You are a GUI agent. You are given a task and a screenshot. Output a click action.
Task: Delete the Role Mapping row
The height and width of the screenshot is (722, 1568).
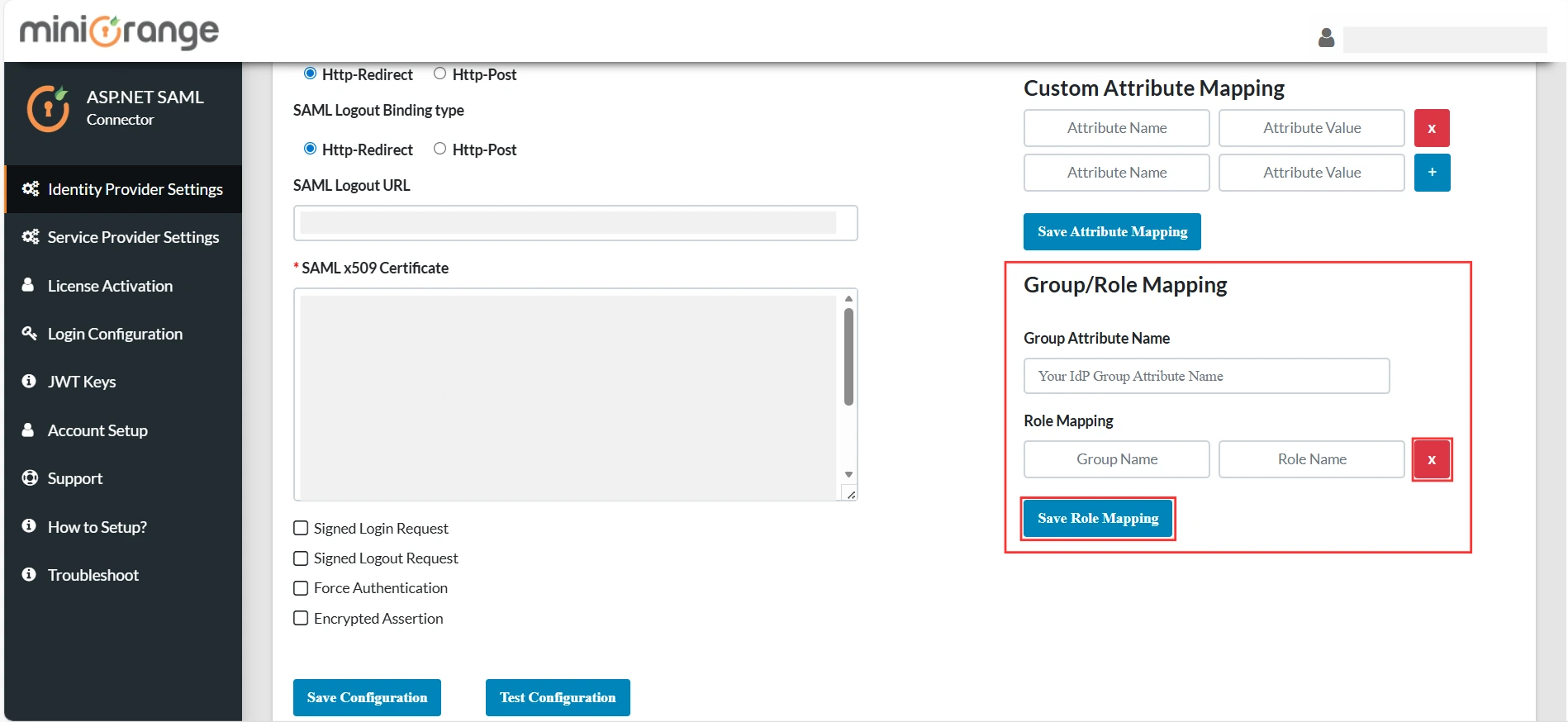[x=1432, y=459]
